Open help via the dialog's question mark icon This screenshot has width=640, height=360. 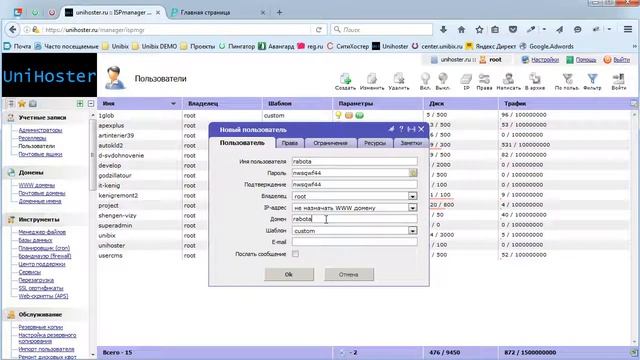(401, 129)
